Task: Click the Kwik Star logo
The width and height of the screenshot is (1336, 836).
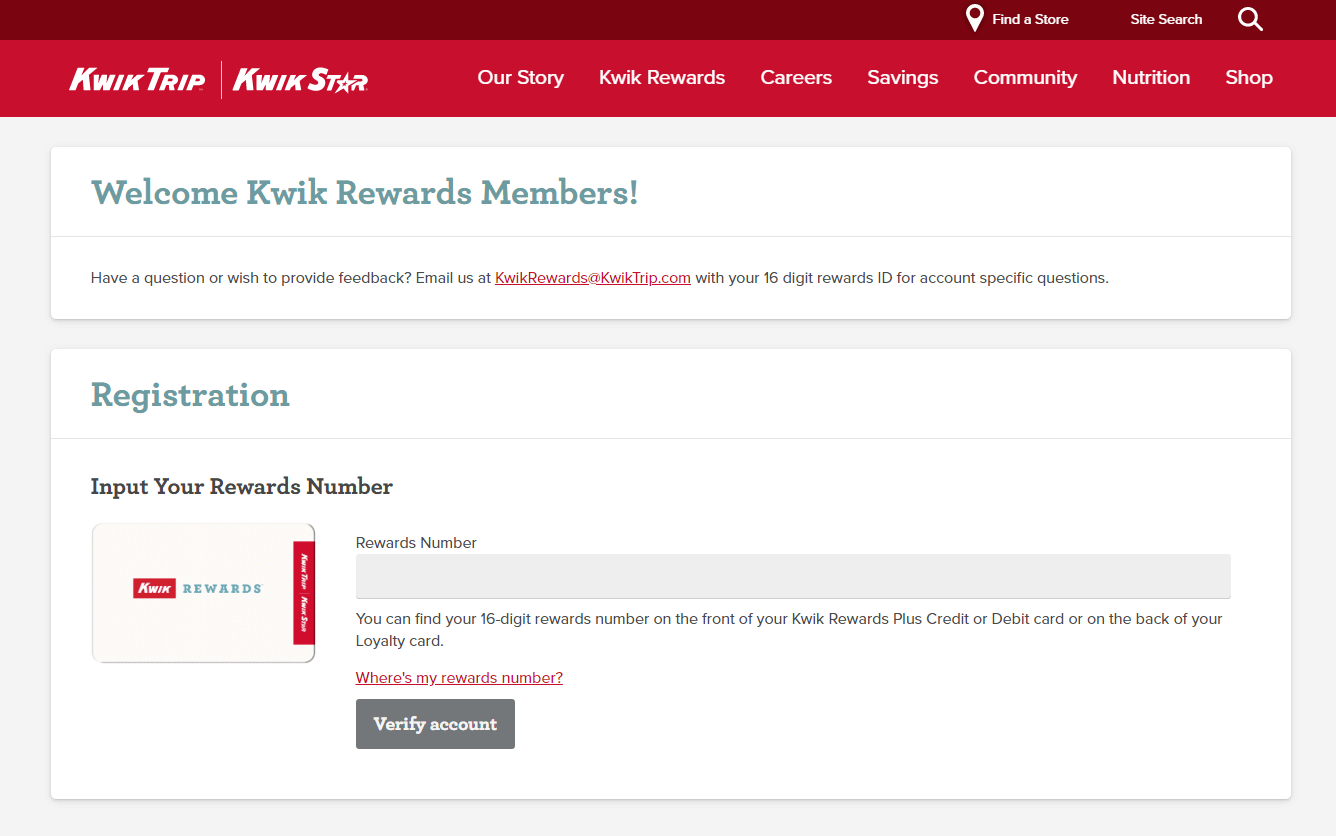Action: (x=300, y=79)
